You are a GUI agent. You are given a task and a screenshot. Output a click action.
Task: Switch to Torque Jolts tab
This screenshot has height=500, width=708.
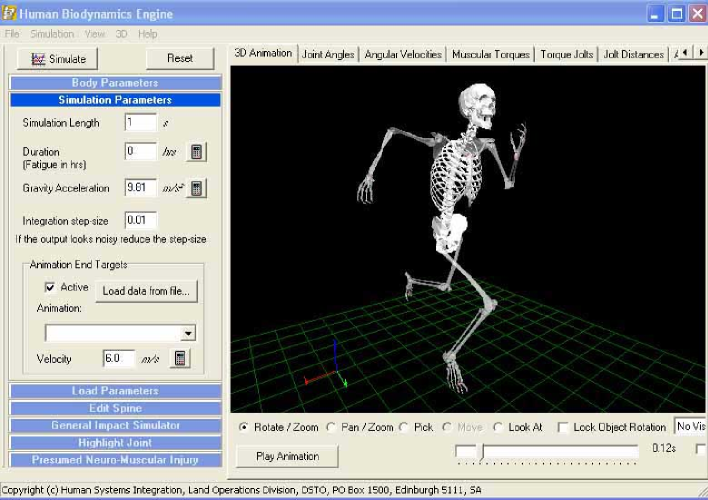click(567, 54)
